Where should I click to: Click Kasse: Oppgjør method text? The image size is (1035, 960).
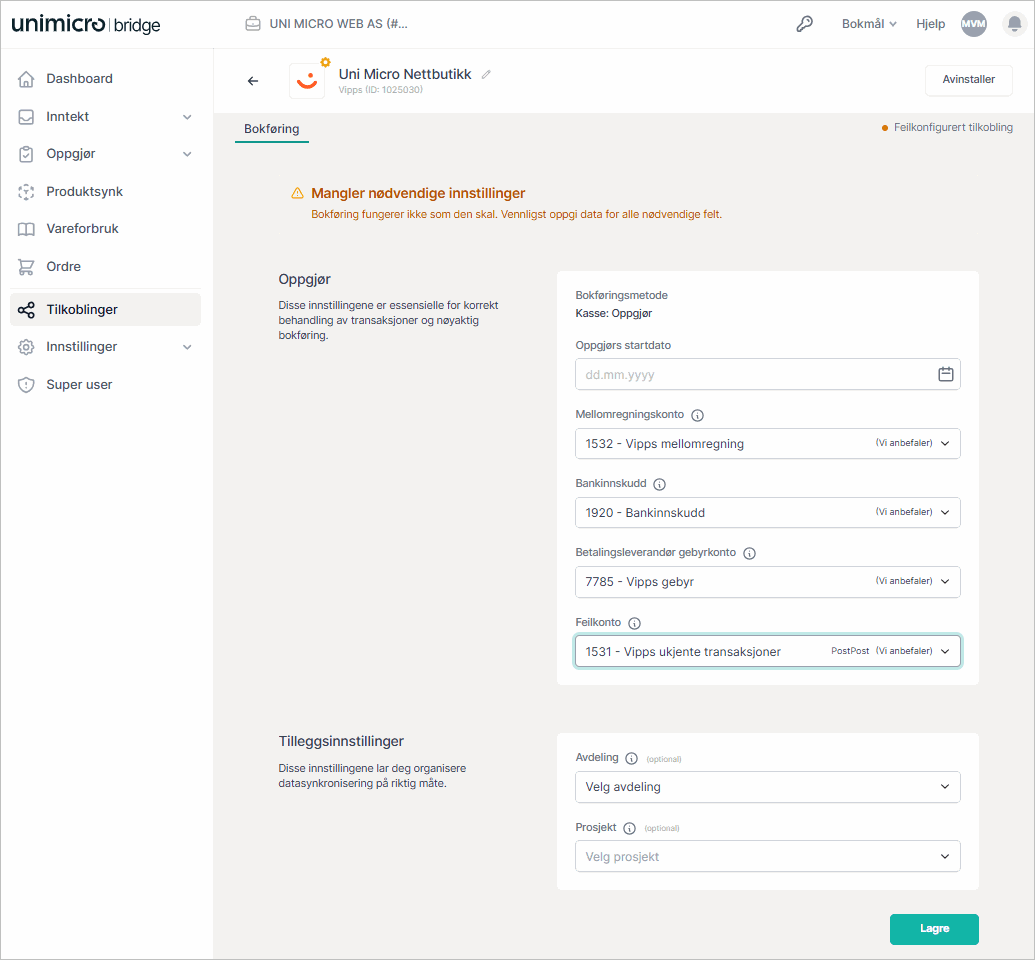point(614,314)
